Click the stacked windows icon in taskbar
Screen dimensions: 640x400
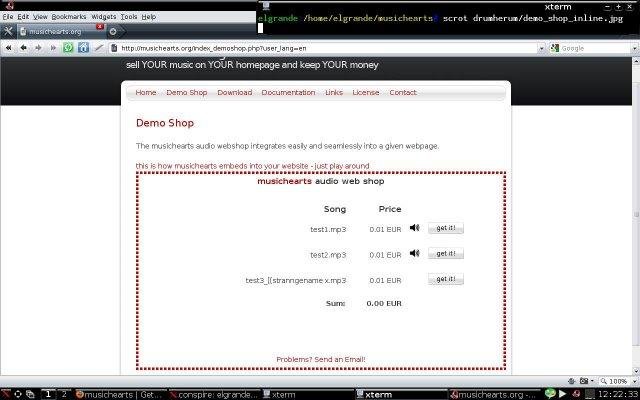pos(31,394)
